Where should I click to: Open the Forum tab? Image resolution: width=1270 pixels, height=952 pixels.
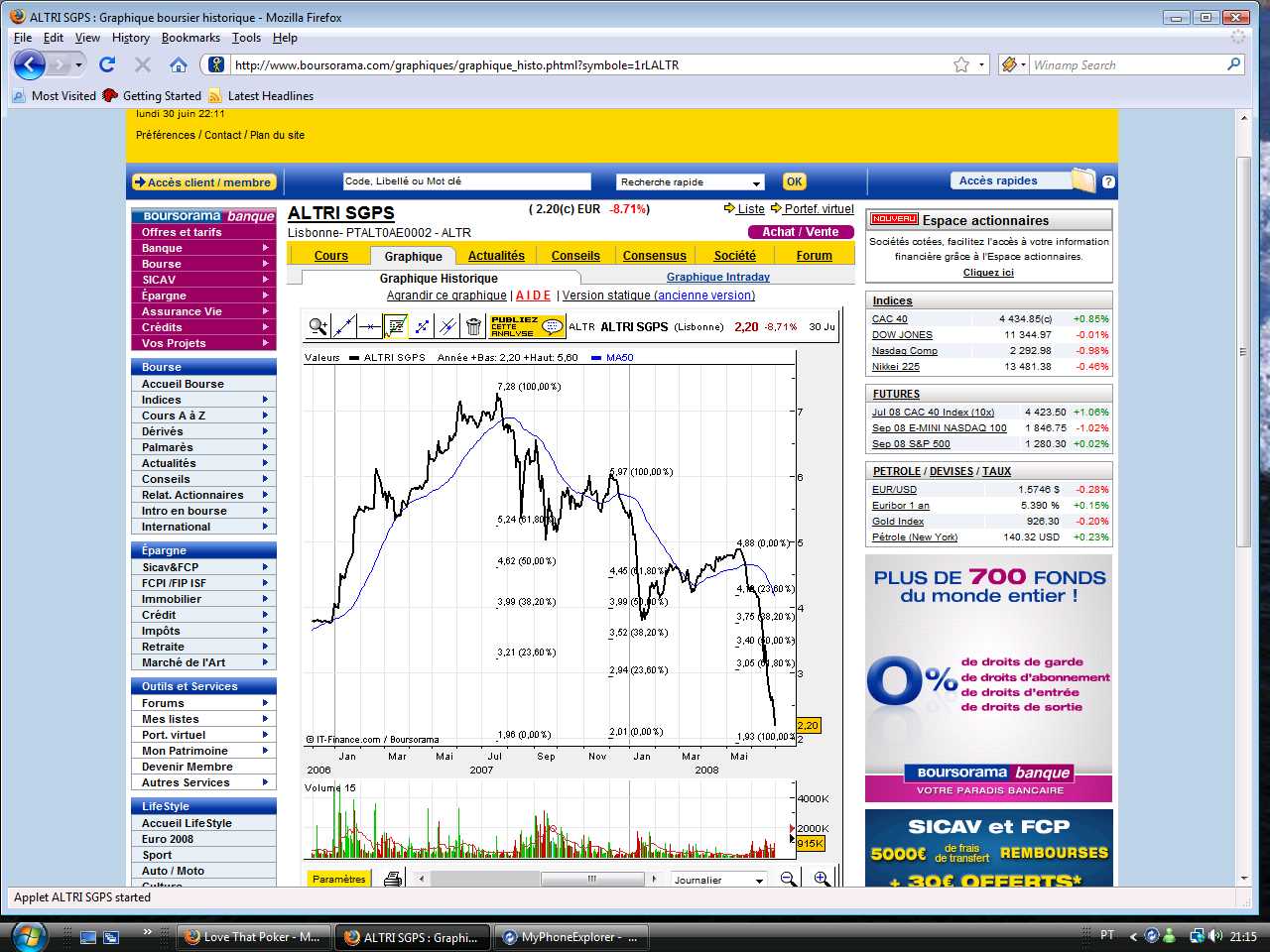tap(815, 256)
